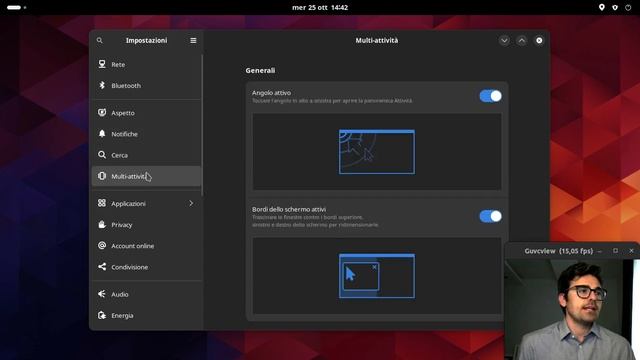Viewport: 640px width, 360px height.
Task: Open the Rete settings panel
Action: click(147, 64)
